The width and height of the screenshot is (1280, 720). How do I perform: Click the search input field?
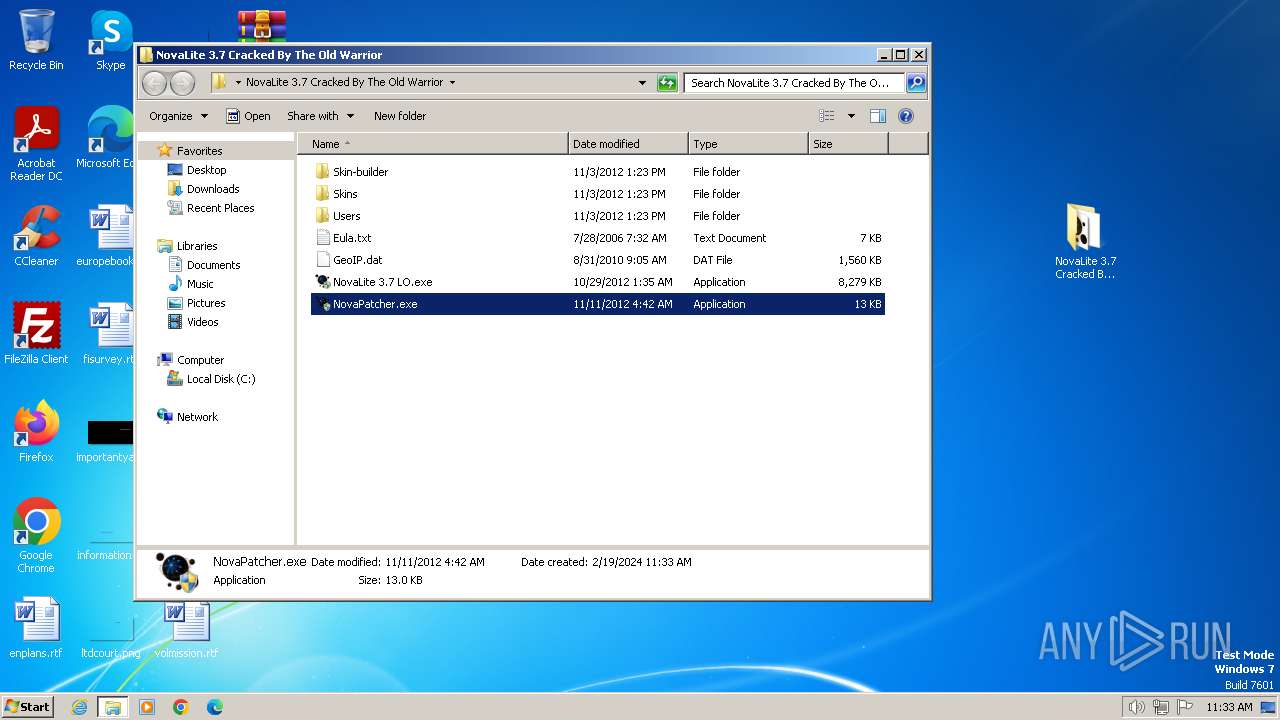(794, 83)
